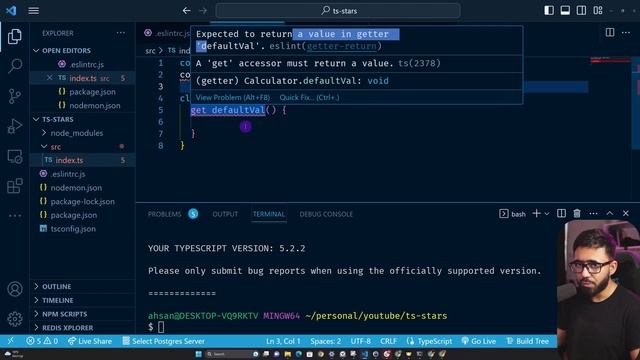Viewport: 640px width, 360px height.
Task: Split the editor right
Action: 610,33
